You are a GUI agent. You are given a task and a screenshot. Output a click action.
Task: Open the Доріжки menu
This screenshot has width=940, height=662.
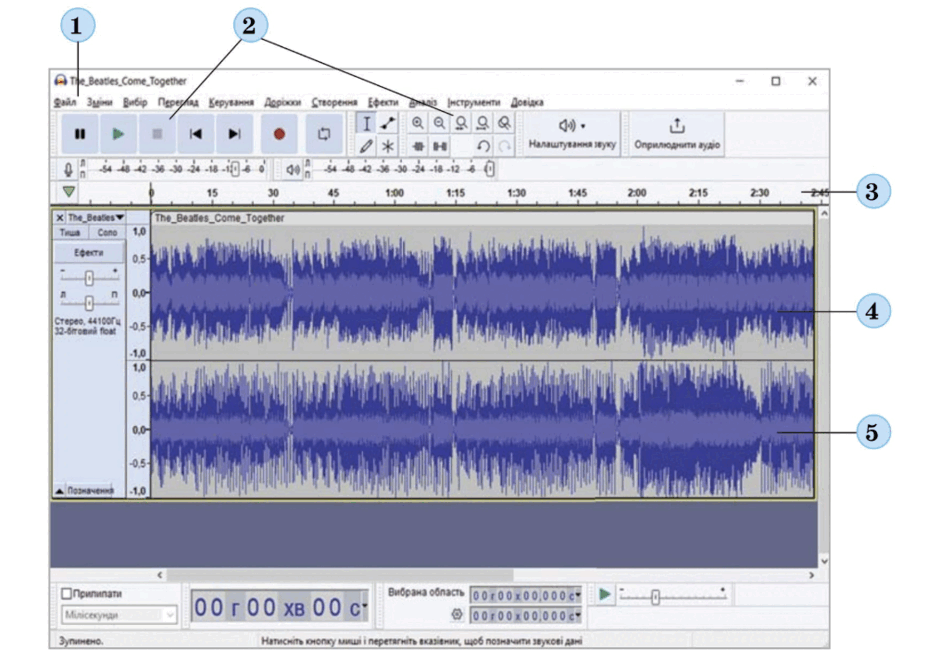tap(282, 103)
